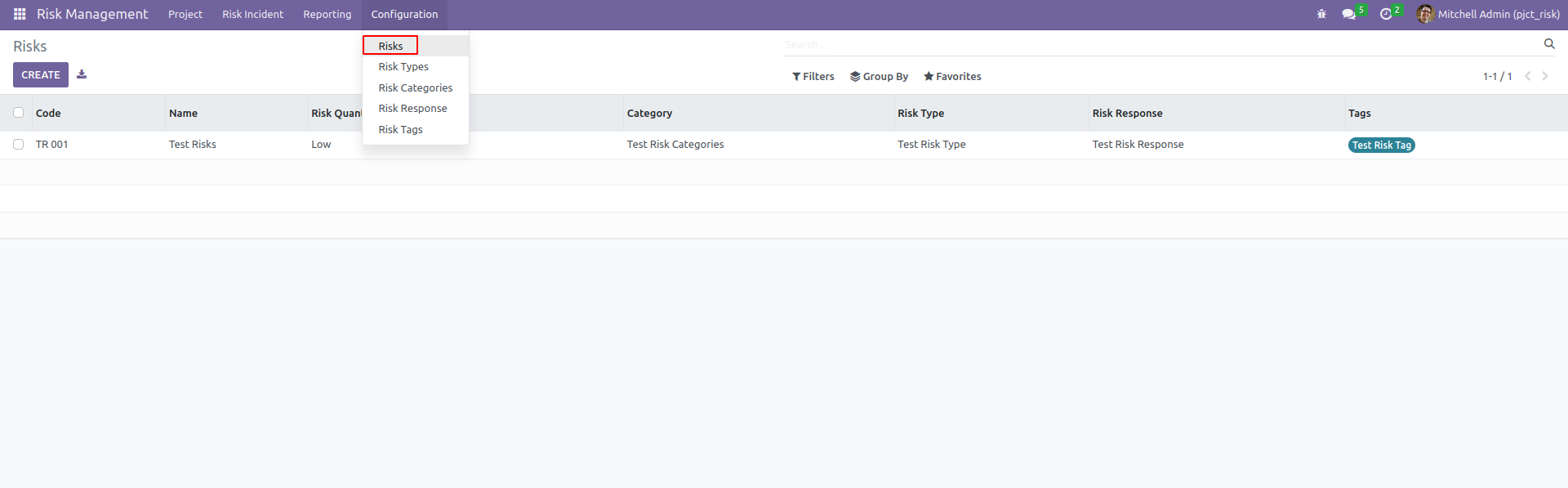Click the debug bug icon
This screenshot has height=488, width=1568.
(1321, 14)
